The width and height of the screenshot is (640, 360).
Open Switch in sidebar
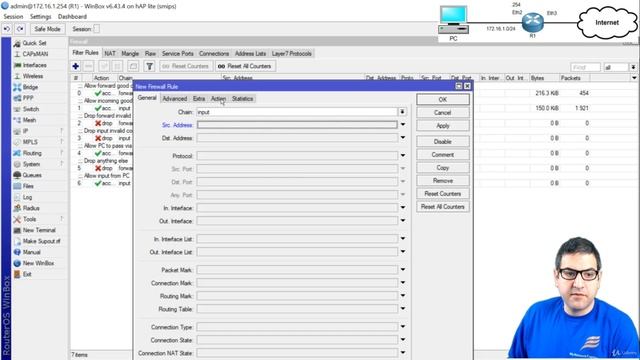[31, 109]
